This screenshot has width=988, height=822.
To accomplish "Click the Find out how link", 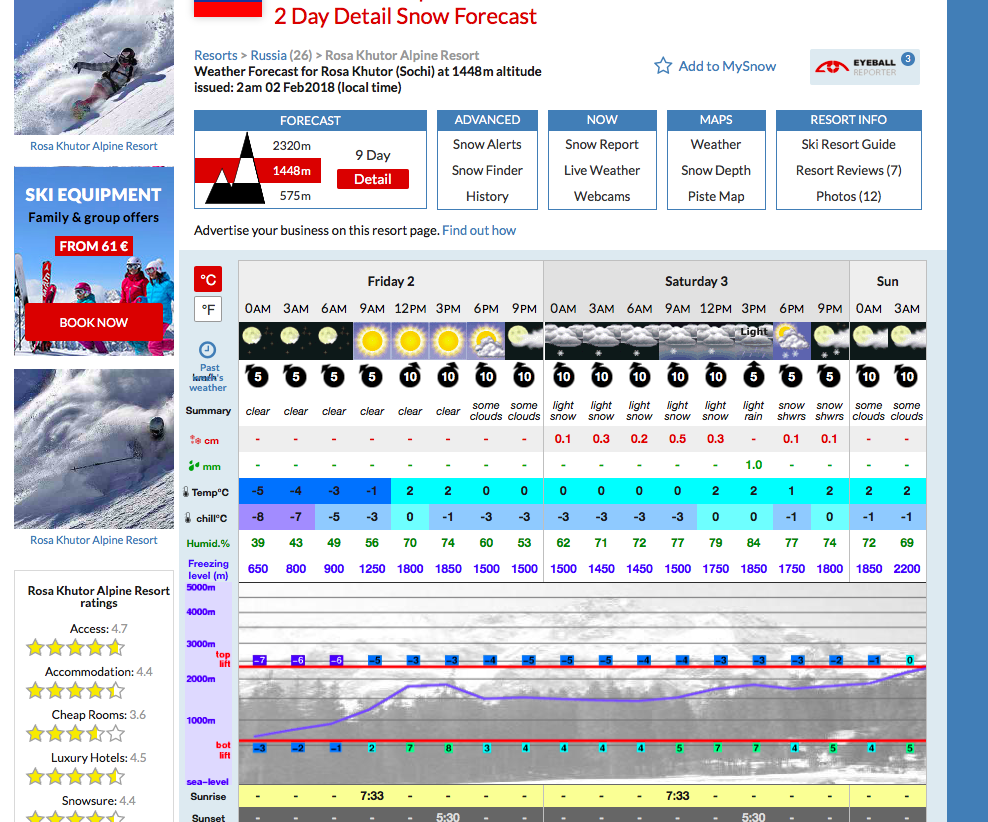I will [x=479, y=231].
